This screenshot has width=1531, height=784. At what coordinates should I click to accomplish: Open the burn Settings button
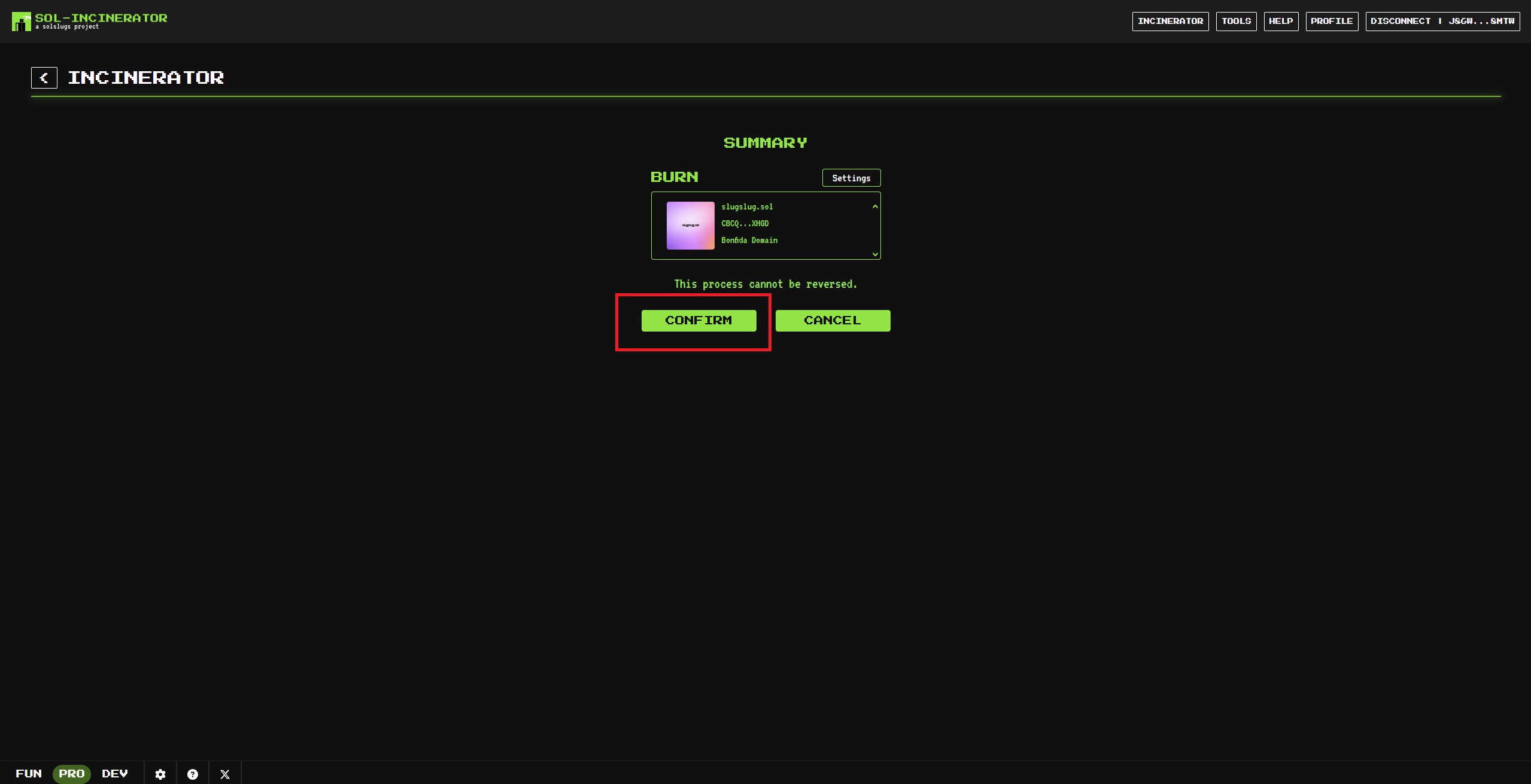[x=851, y=178]
